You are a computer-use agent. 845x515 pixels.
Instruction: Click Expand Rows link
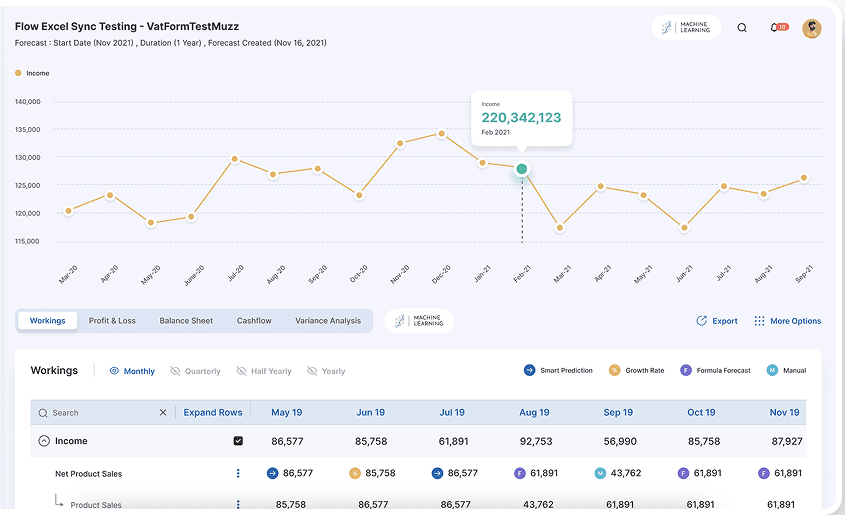pos(213,413)
